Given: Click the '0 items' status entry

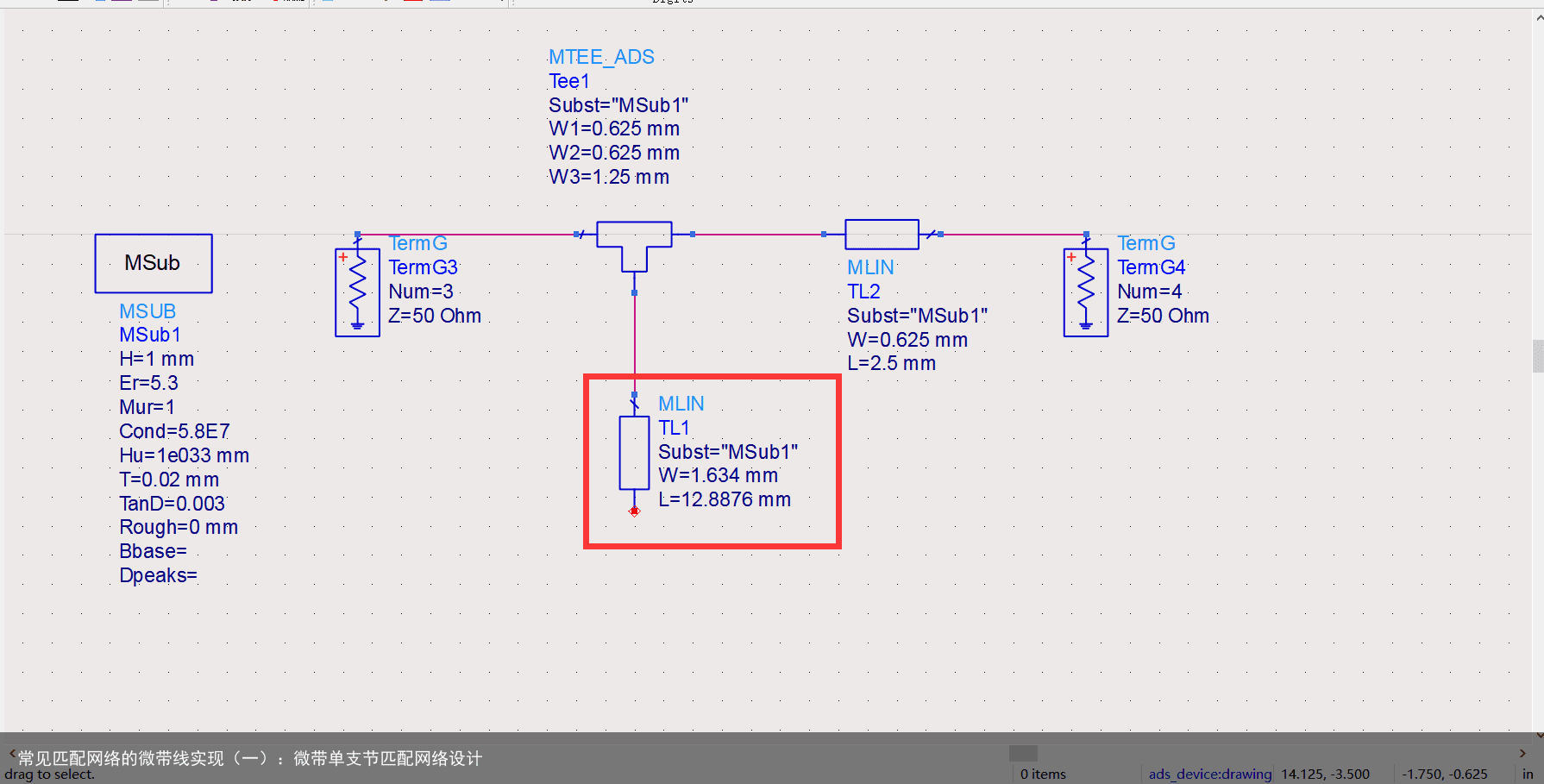Looking at the screenshot, I should [1043, 774].
